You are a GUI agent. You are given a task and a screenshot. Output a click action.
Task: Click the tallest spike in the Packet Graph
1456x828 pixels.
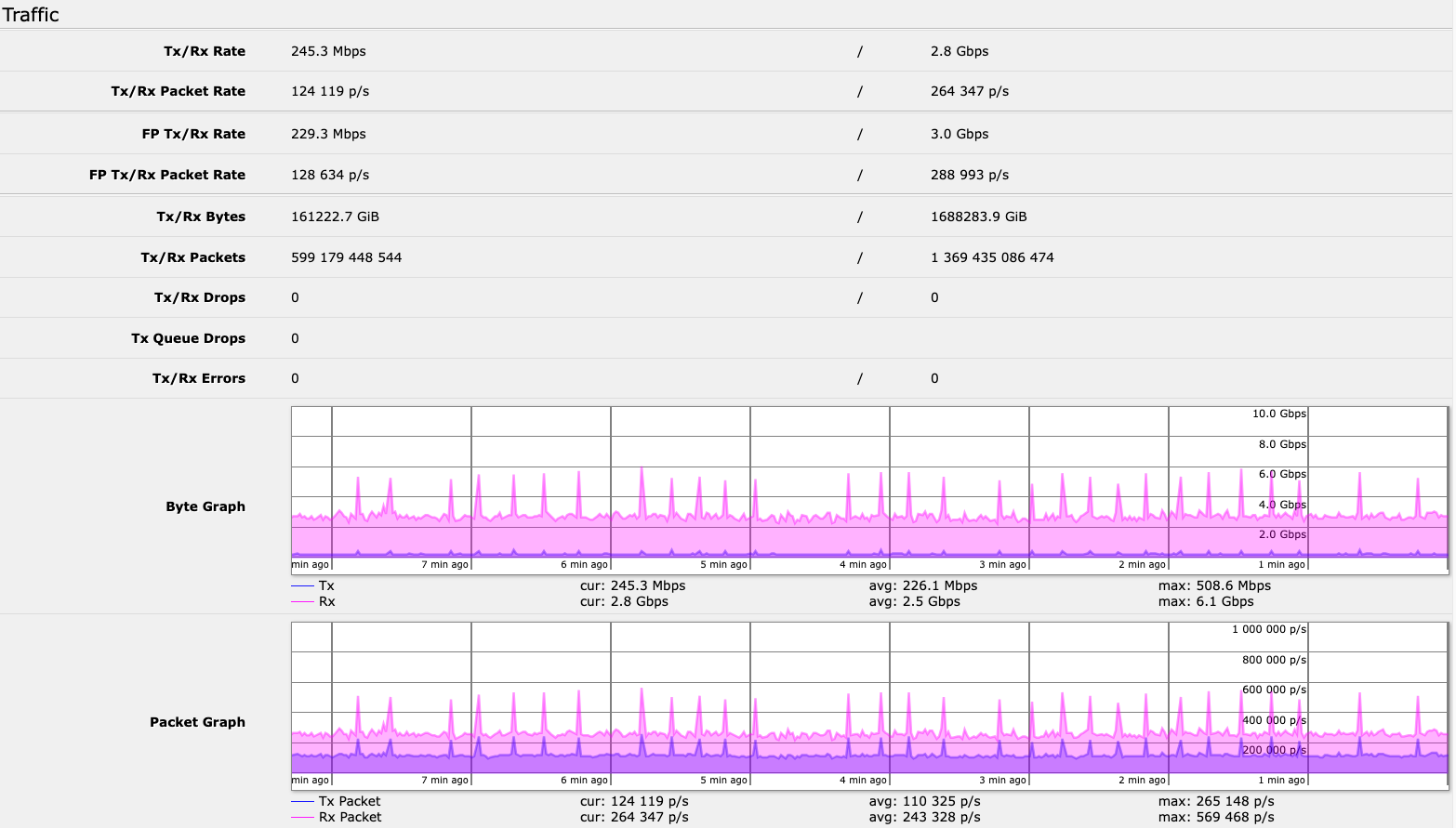(642, 690)
